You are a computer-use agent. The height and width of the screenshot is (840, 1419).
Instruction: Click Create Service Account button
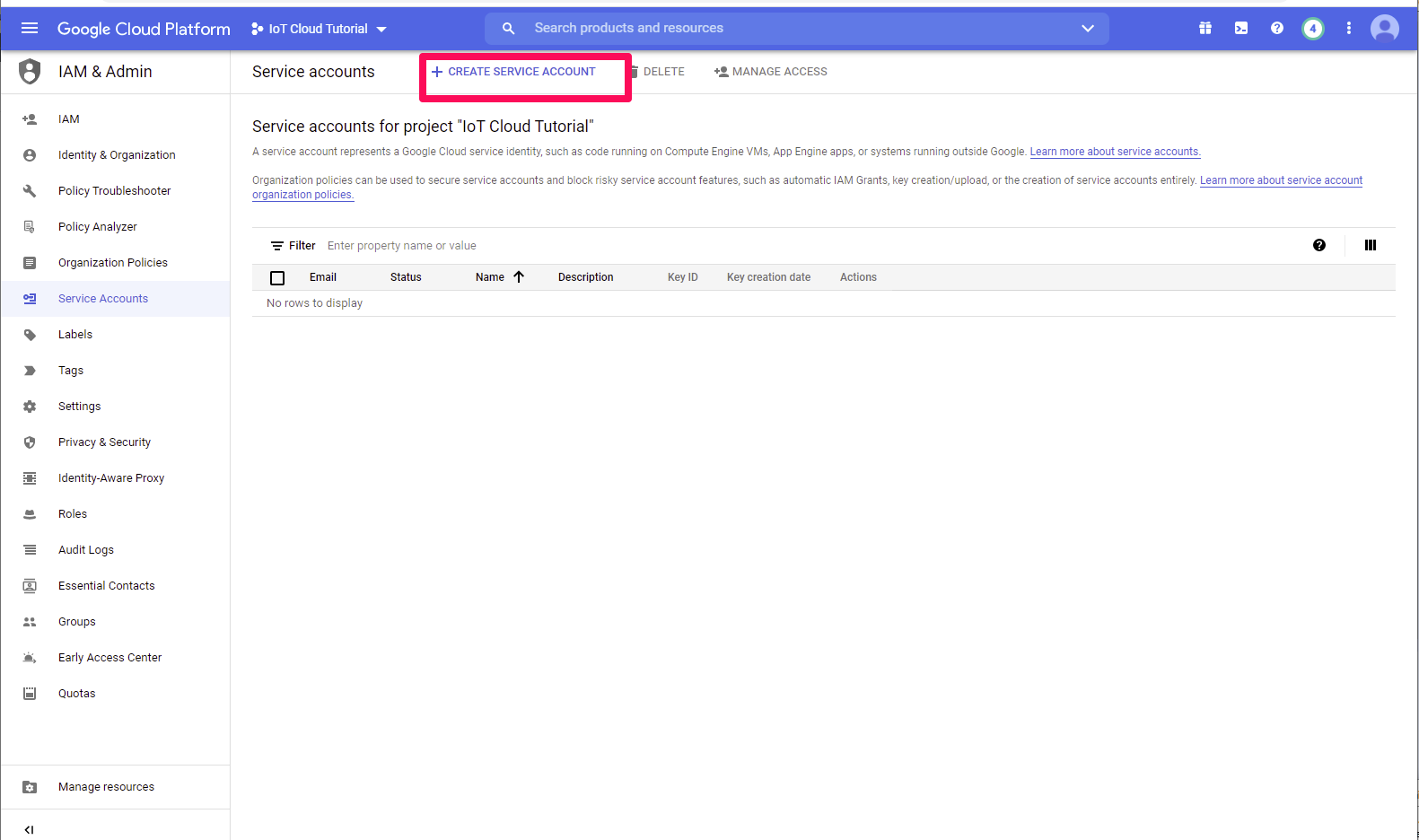point(513,72)
